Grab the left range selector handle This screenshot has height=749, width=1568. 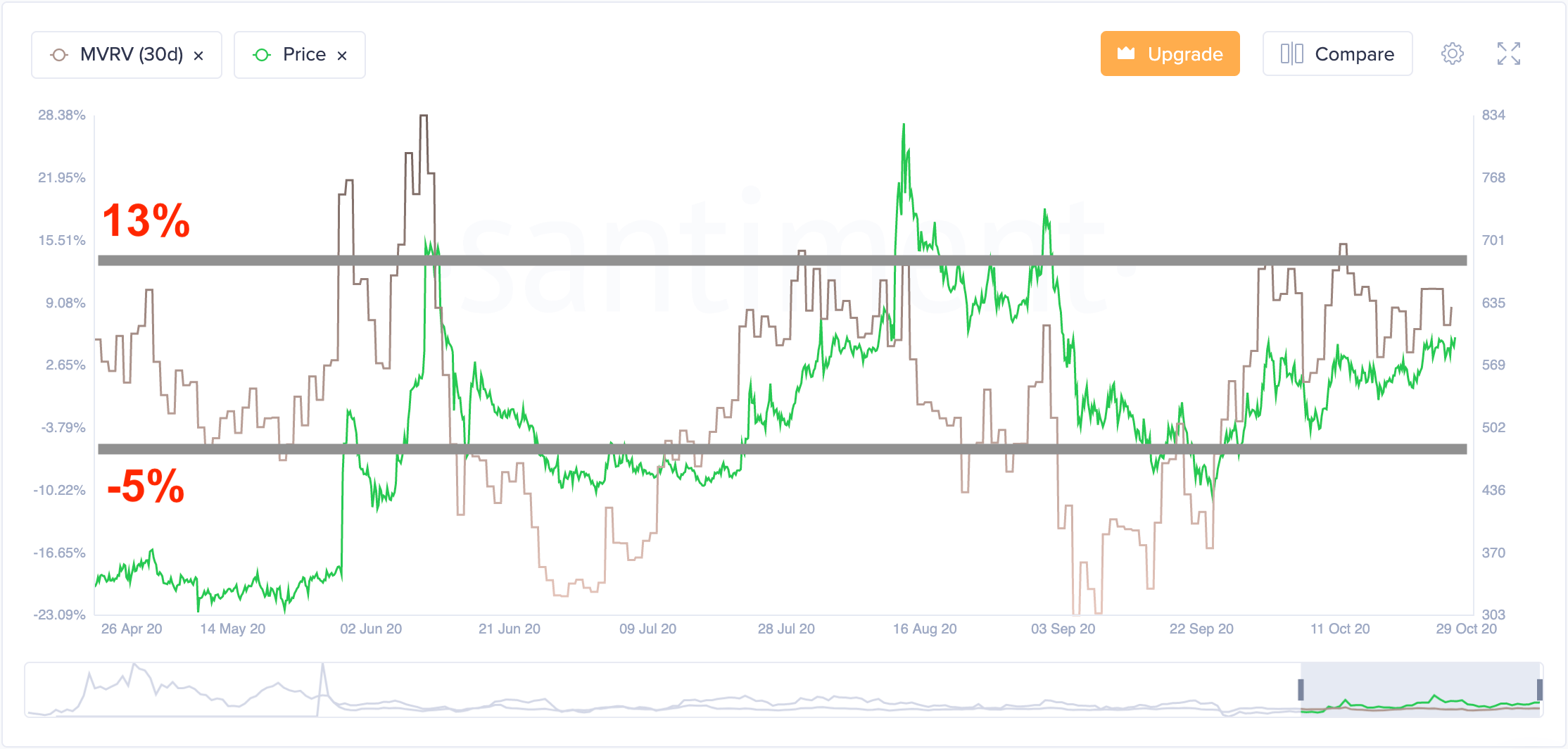pos(1301,690)
